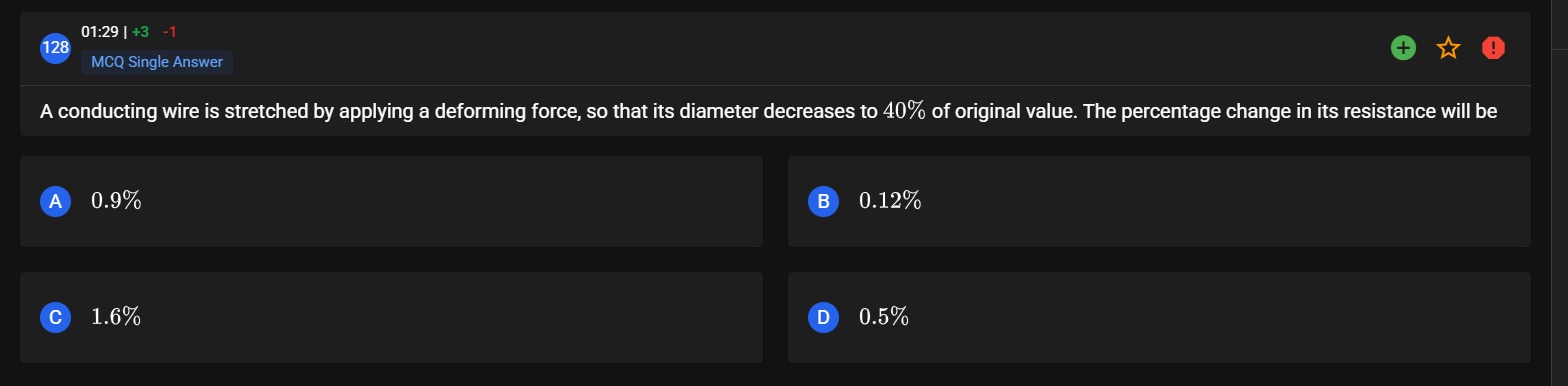
Task: Click the blue B option badge
Action: coord(823,201)
